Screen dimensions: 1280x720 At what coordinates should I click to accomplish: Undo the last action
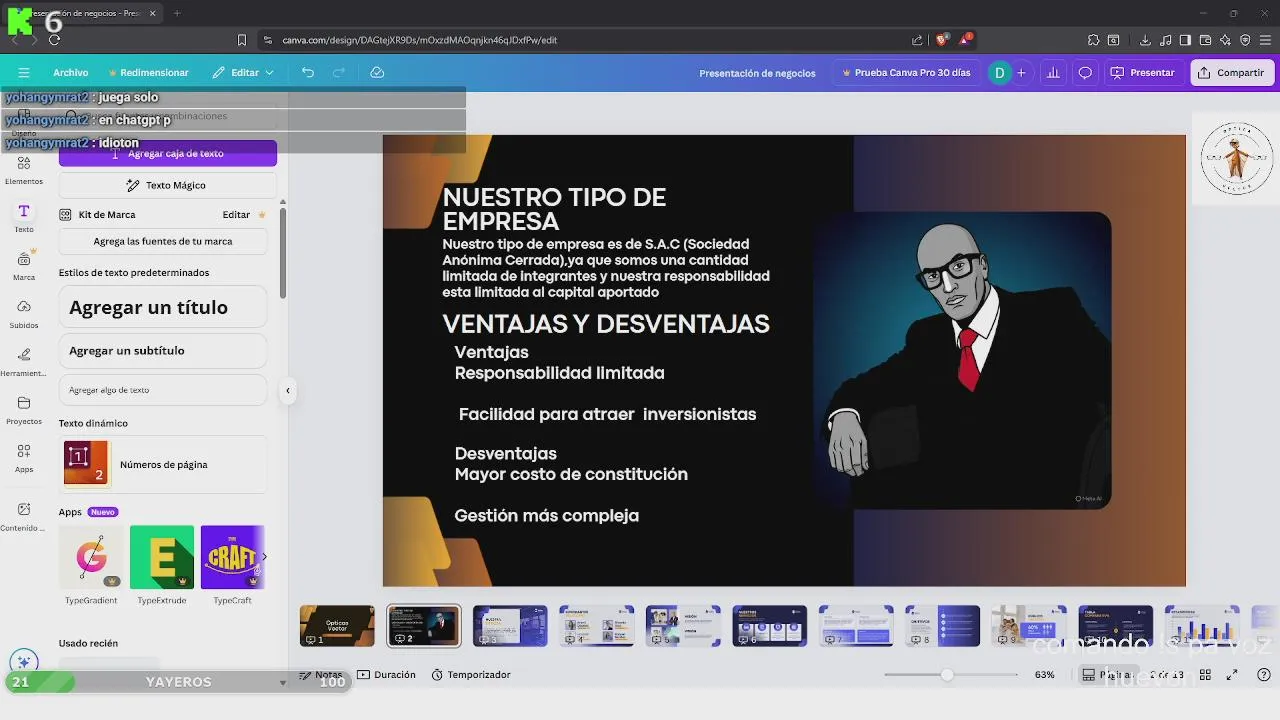(308, 73)
